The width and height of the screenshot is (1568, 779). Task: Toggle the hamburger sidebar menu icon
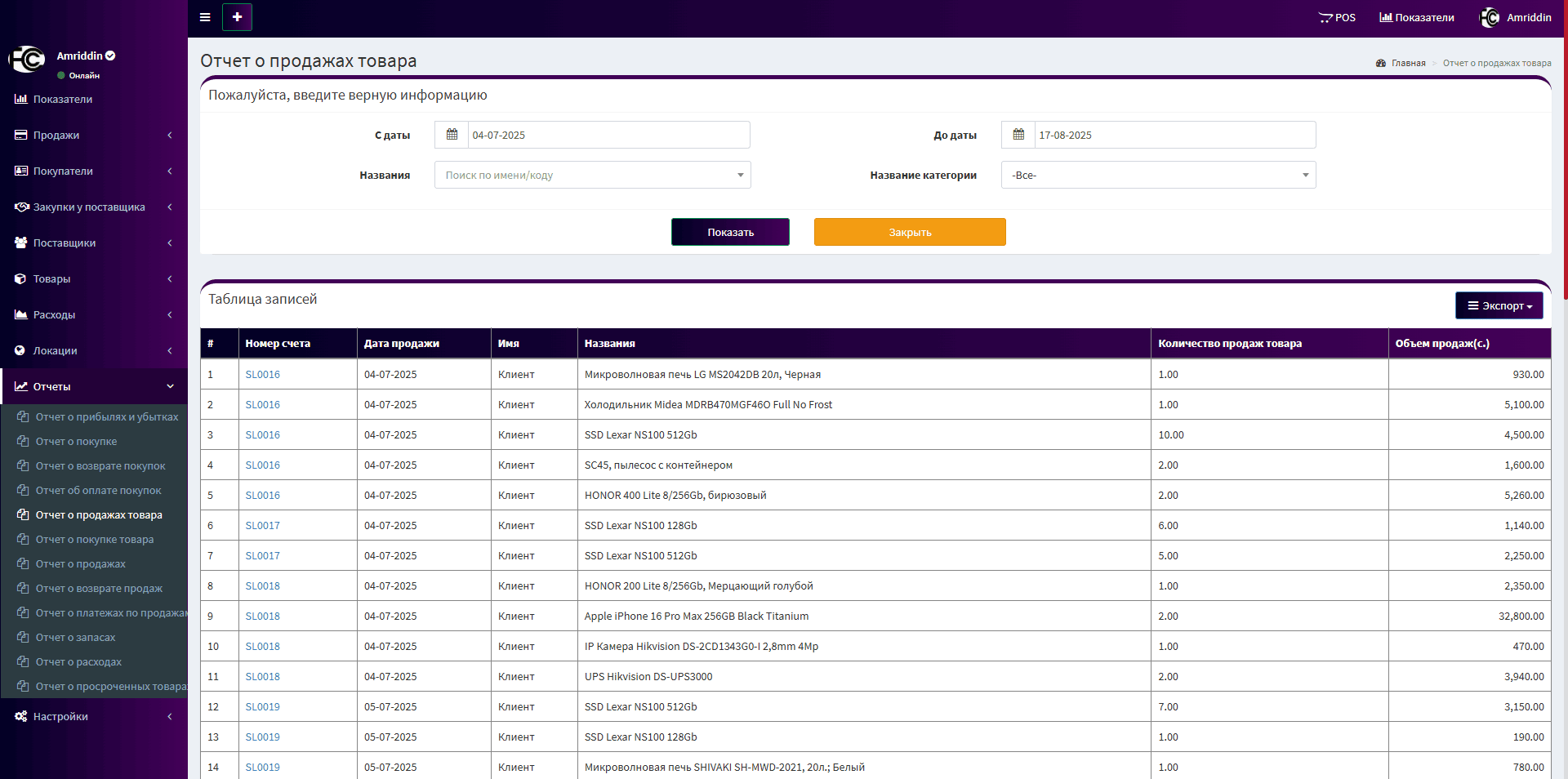click(x=205, y=17)
